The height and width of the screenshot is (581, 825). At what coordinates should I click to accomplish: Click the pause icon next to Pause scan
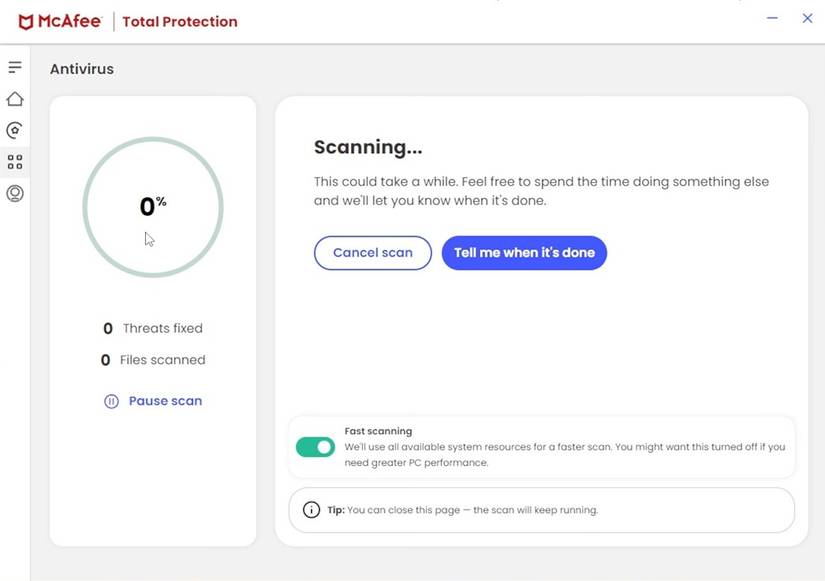click(110, 400)
